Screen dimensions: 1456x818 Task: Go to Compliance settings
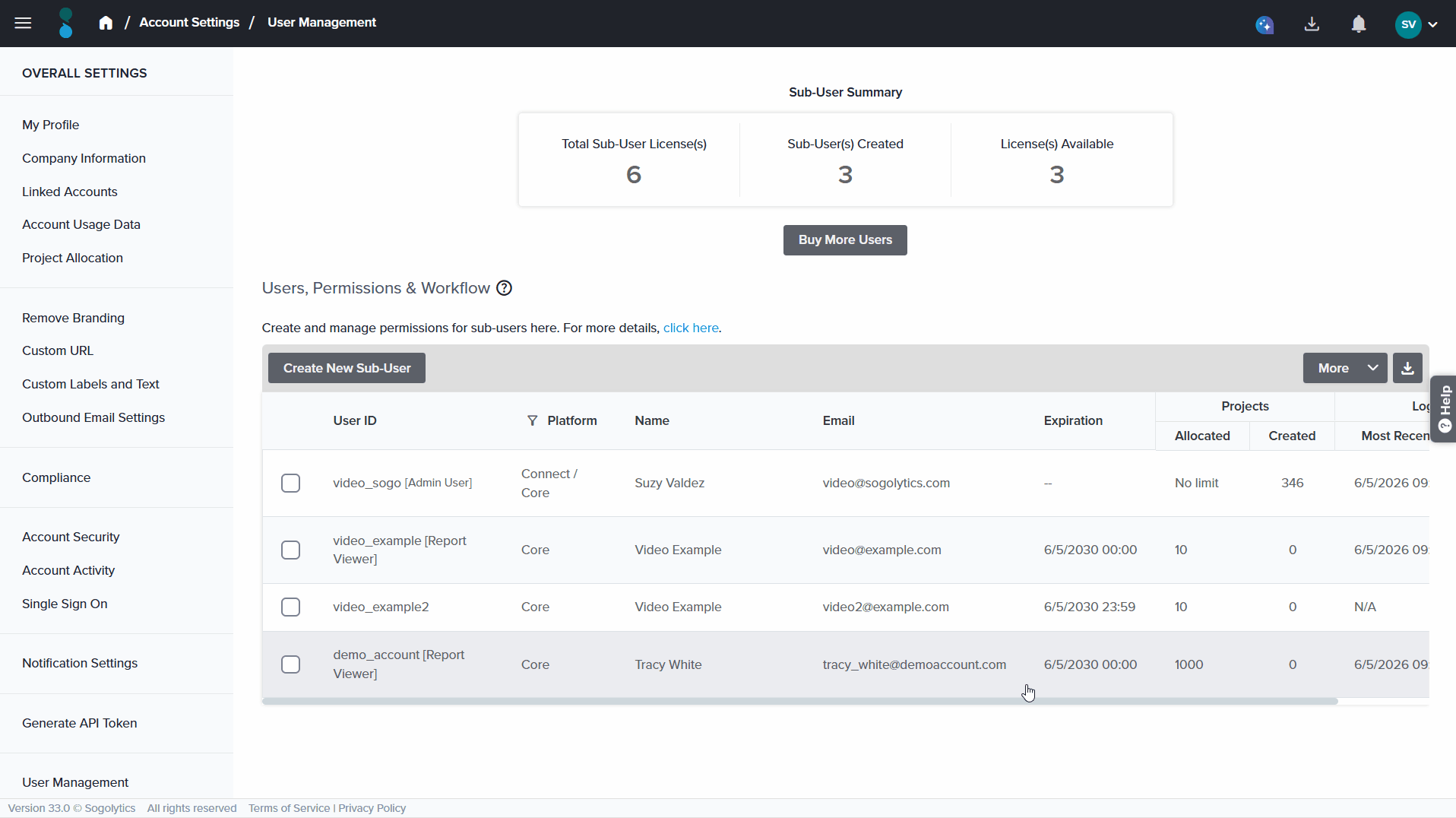(56, 477)
